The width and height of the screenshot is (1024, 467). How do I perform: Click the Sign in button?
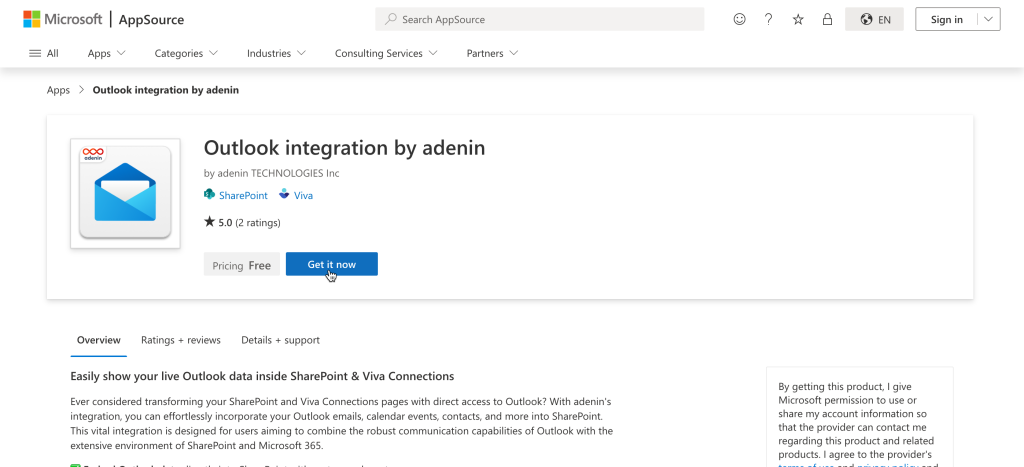click(946, 19)
